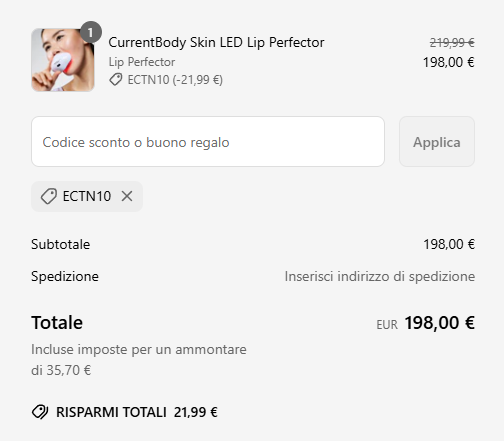Click the discounted 198,00 € item price
Image resolution: width=504 pixels, height=441 pixels.
[x=449, y=62]
